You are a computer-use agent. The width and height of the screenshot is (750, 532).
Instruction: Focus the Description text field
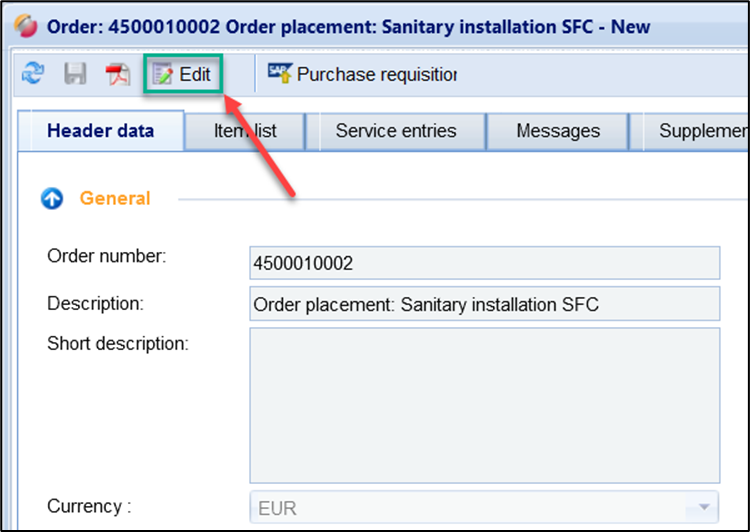484,304
